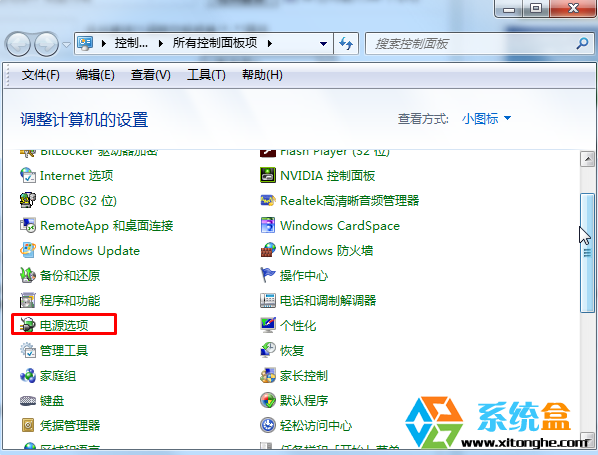Viewport: 598px width, 455px height.
Task: Click the 轻松访问中心 icon
Action: tap(268, 425)
